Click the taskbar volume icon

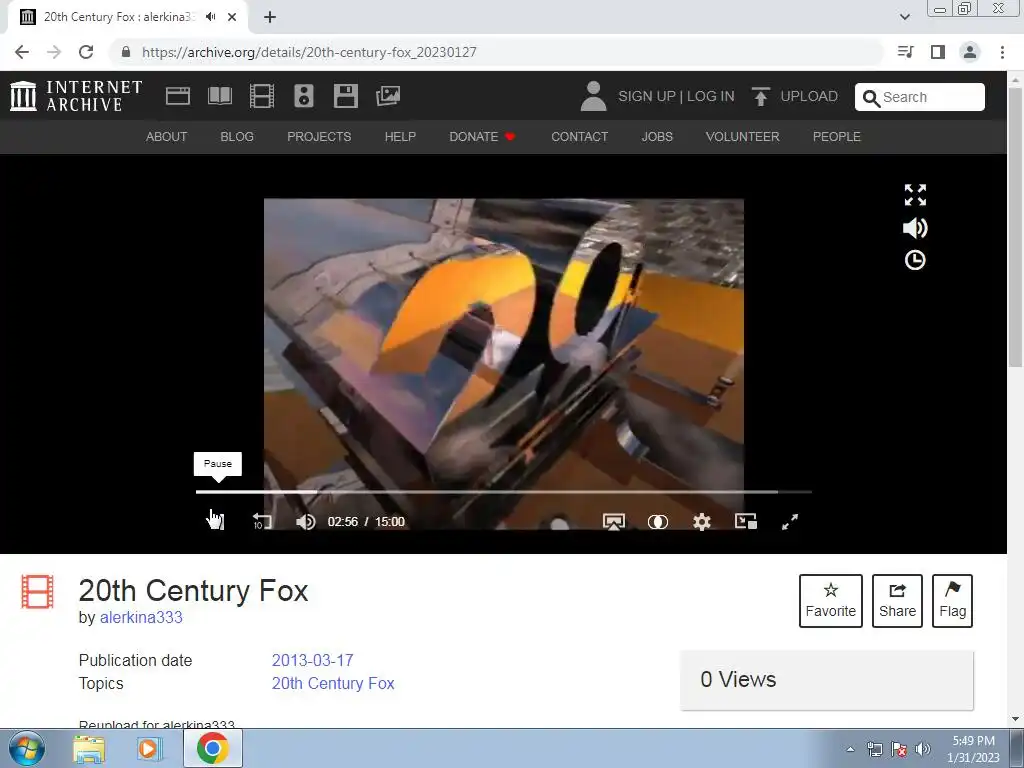922,749
